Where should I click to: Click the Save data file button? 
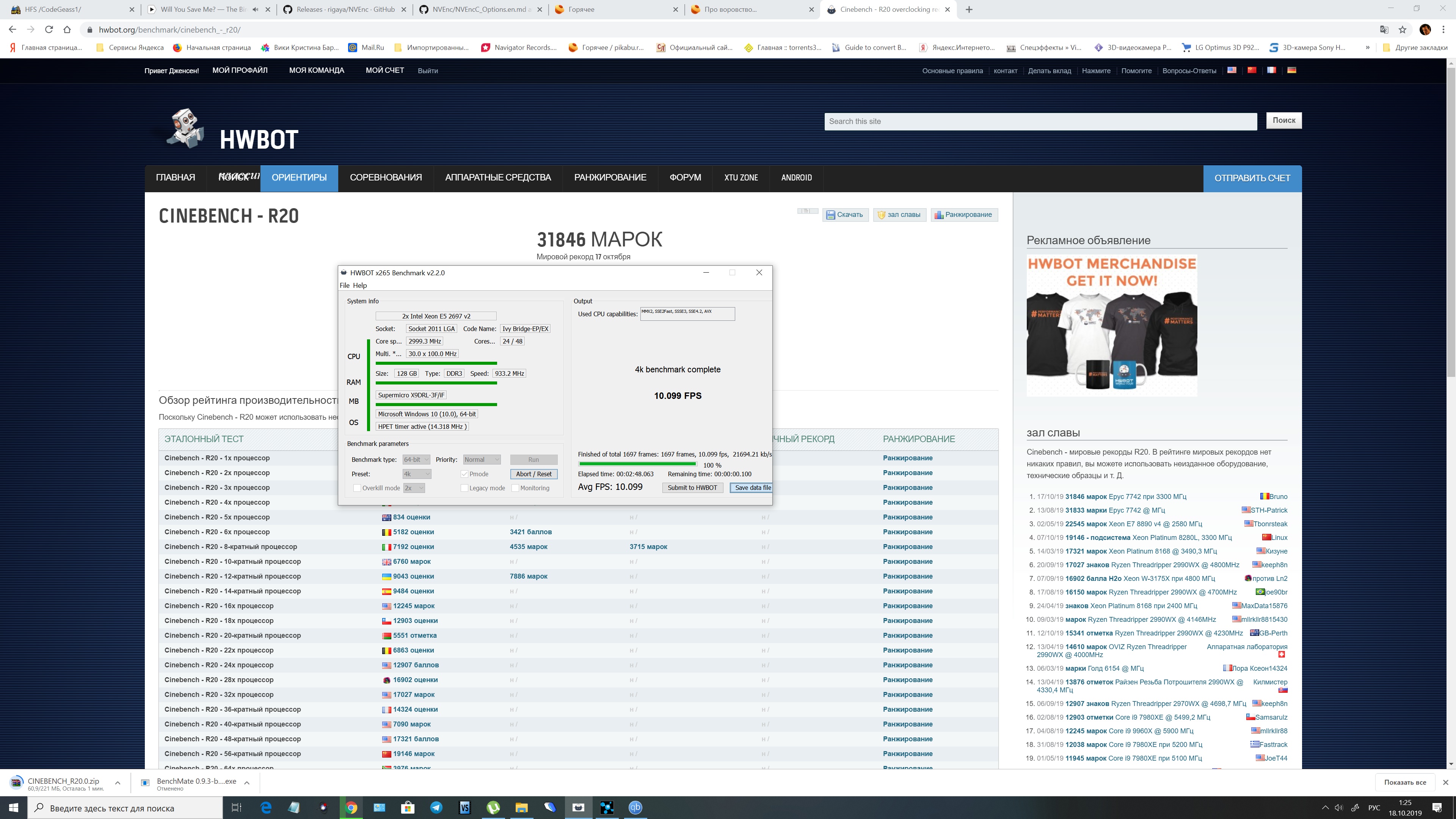[x=751, y=487]
